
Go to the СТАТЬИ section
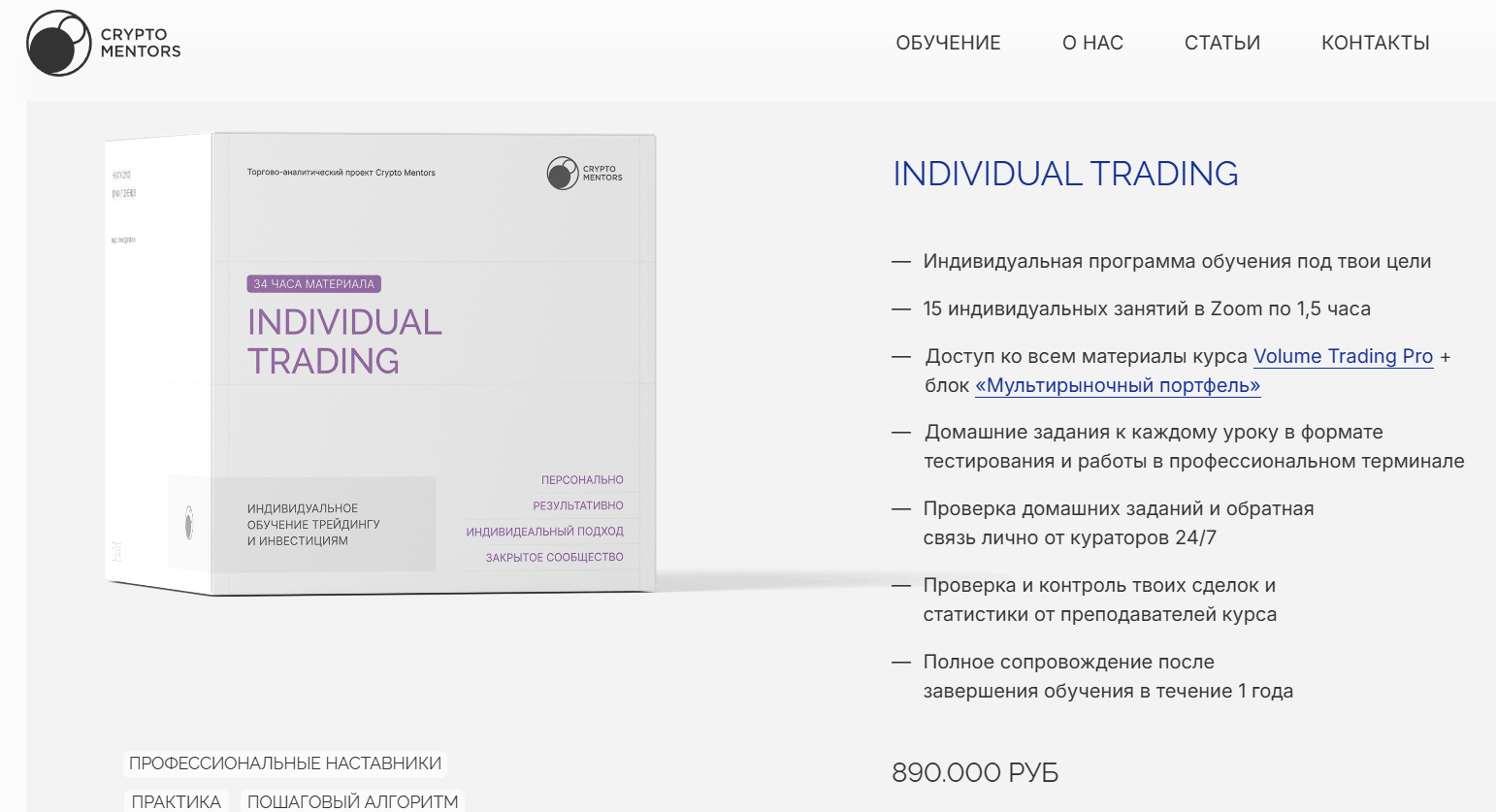point(1222,43)
